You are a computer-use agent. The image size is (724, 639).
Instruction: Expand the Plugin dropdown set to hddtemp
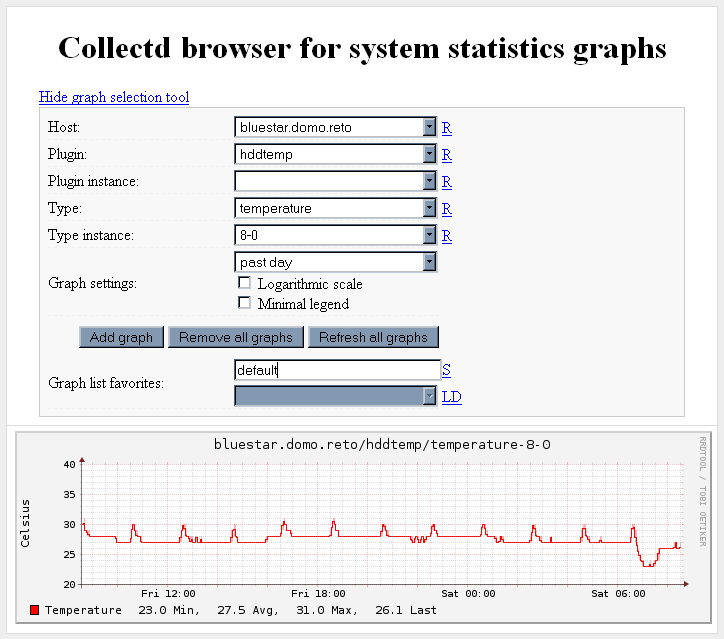tap(336, 154)
